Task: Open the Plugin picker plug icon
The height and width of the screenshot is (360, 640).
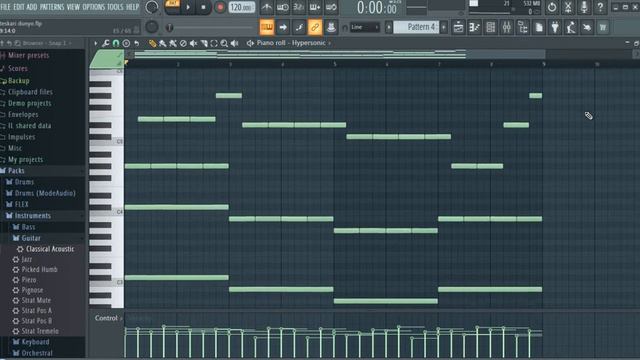Action: pos(555,27)
